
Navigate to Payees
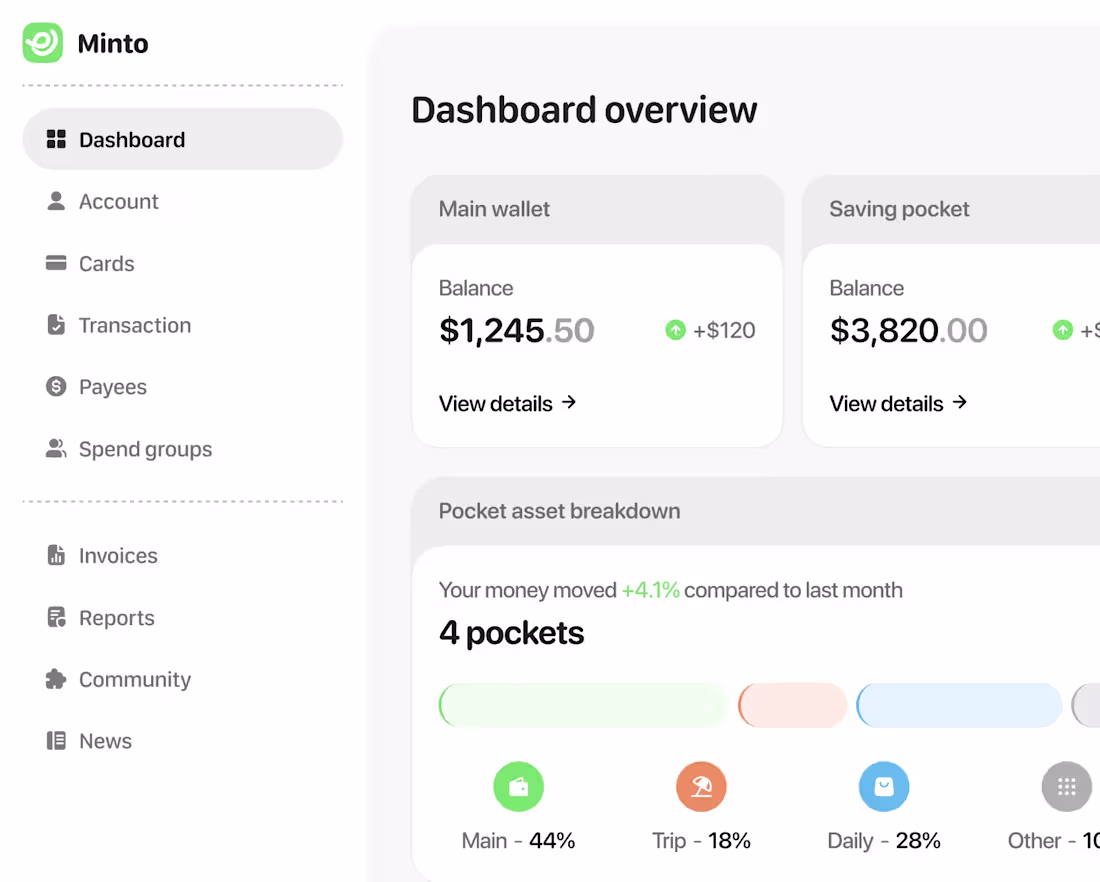tap(182, 387)
